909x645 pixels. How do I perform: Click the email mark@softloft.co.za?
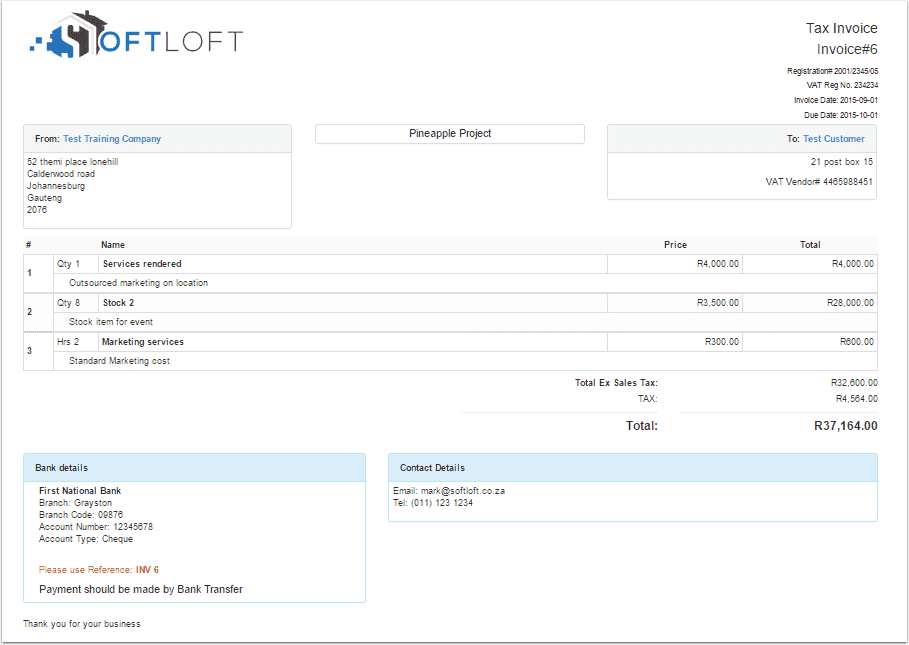(x=463, y=491)
